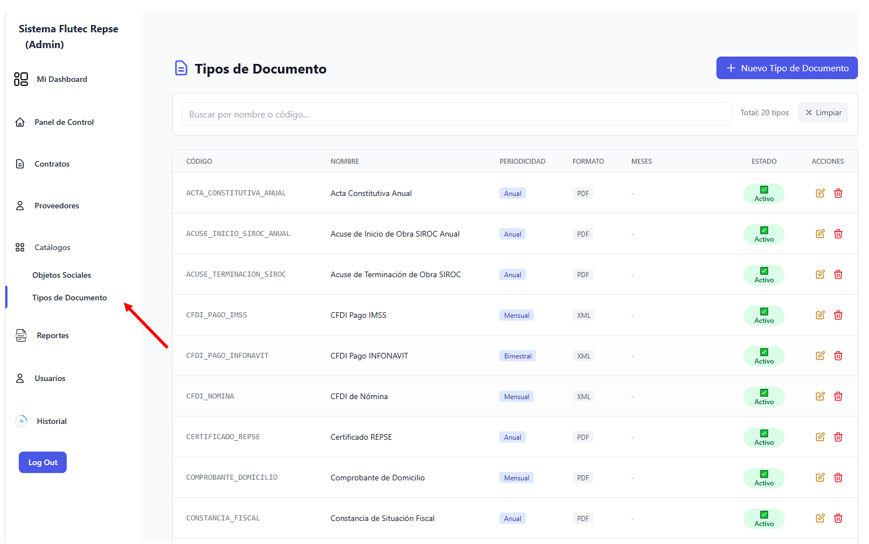This screenshot has width=869, height=544.
Task: Delete the Constancia de Situación Fiscal row
Action: click(838, 518)
